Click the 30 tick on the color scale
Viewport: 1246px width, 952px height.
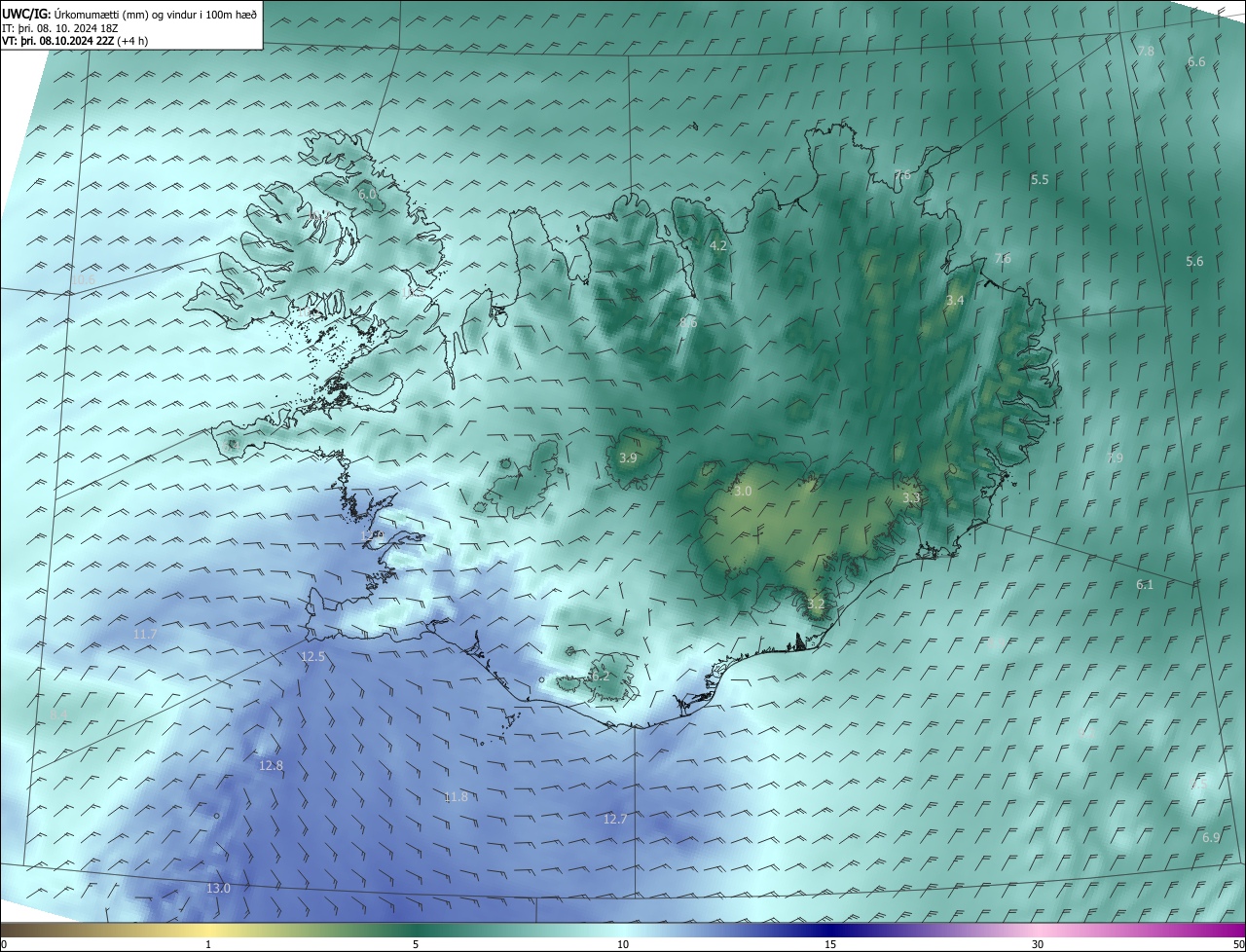pyautogui.click(x=1038, y=944)
